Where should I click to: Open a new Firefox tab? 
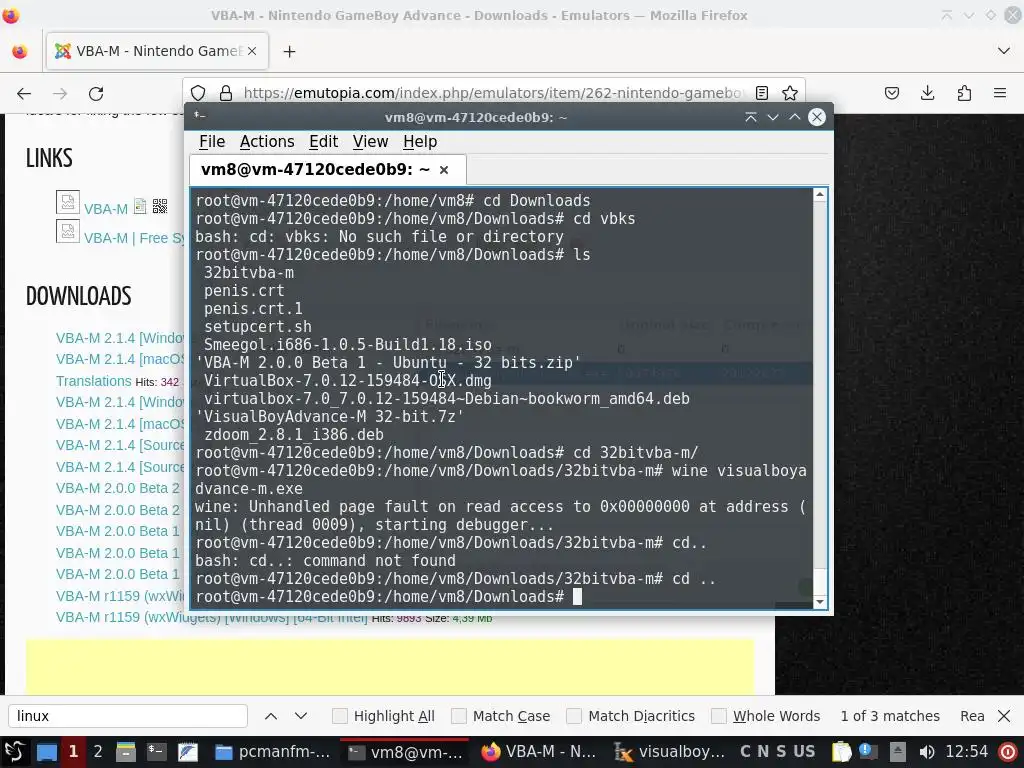click(x=289, y=51)
